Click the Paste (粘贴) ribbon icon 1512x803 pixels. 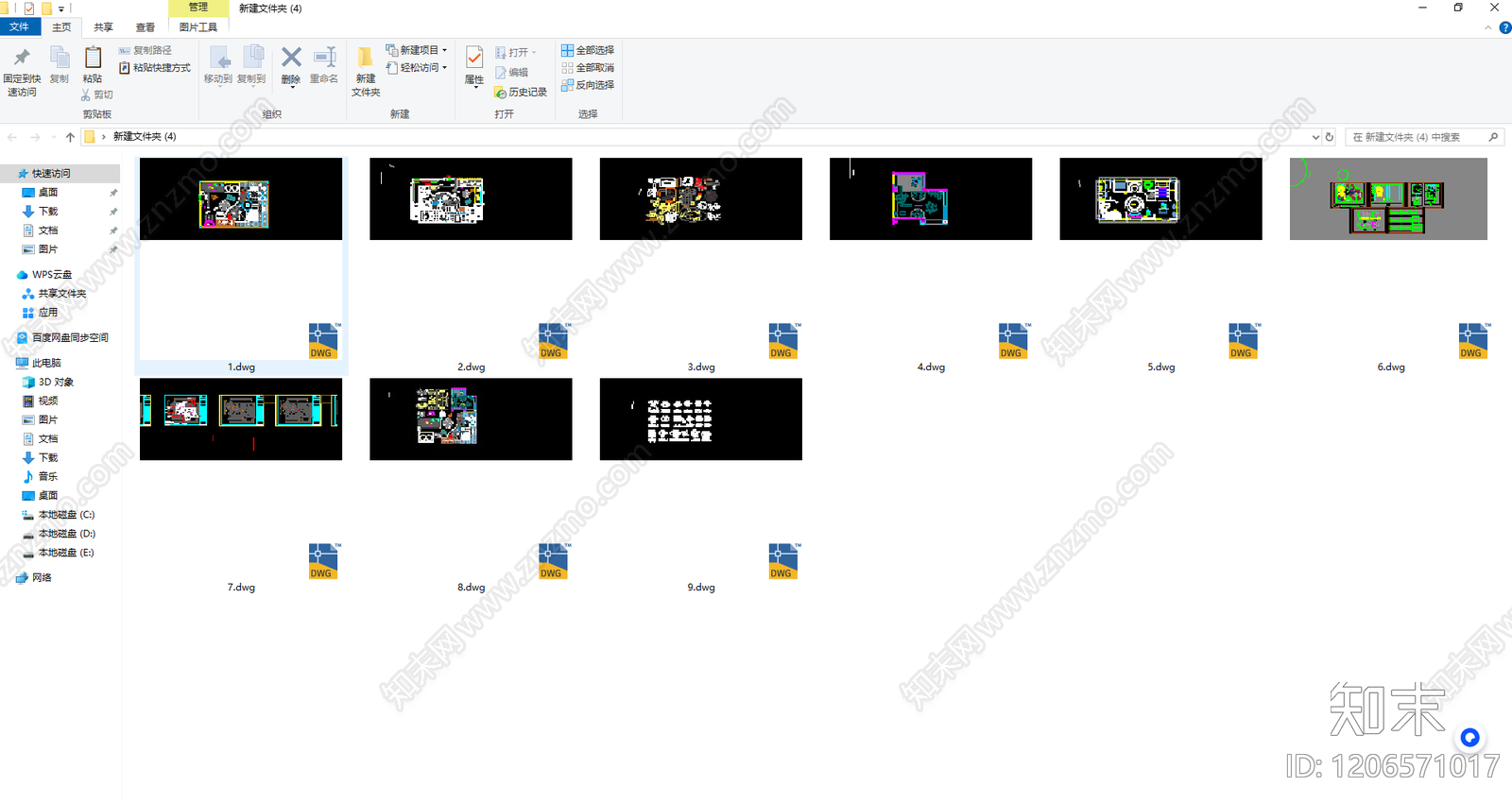tap(93, 59)
